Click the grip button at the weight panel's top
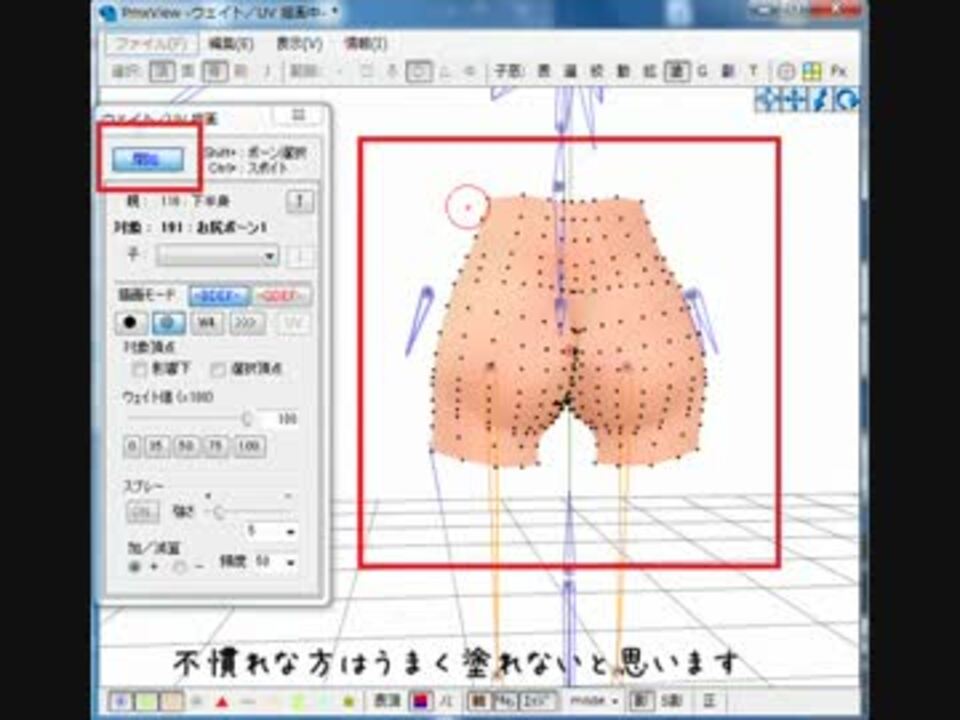This screenshot has width=960, height=720. click(x=298, y=114)
